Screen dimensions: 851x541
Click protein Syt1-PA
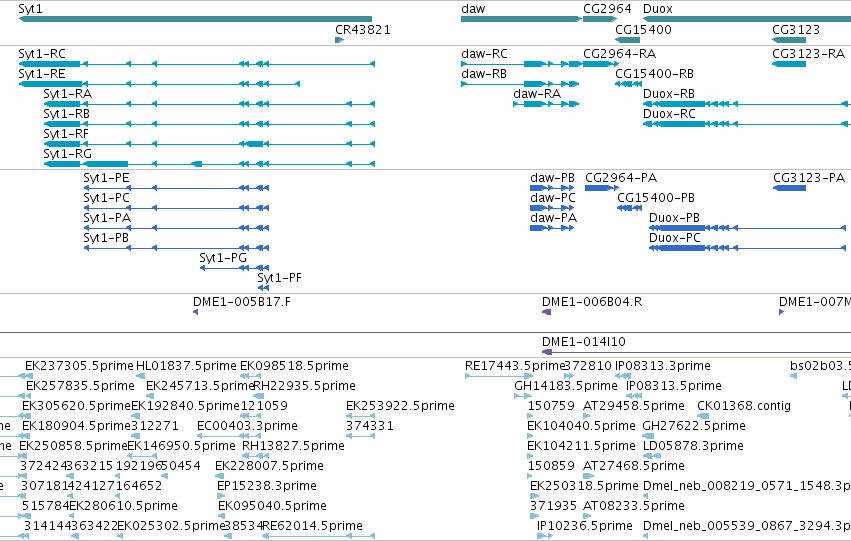(176, 228)
